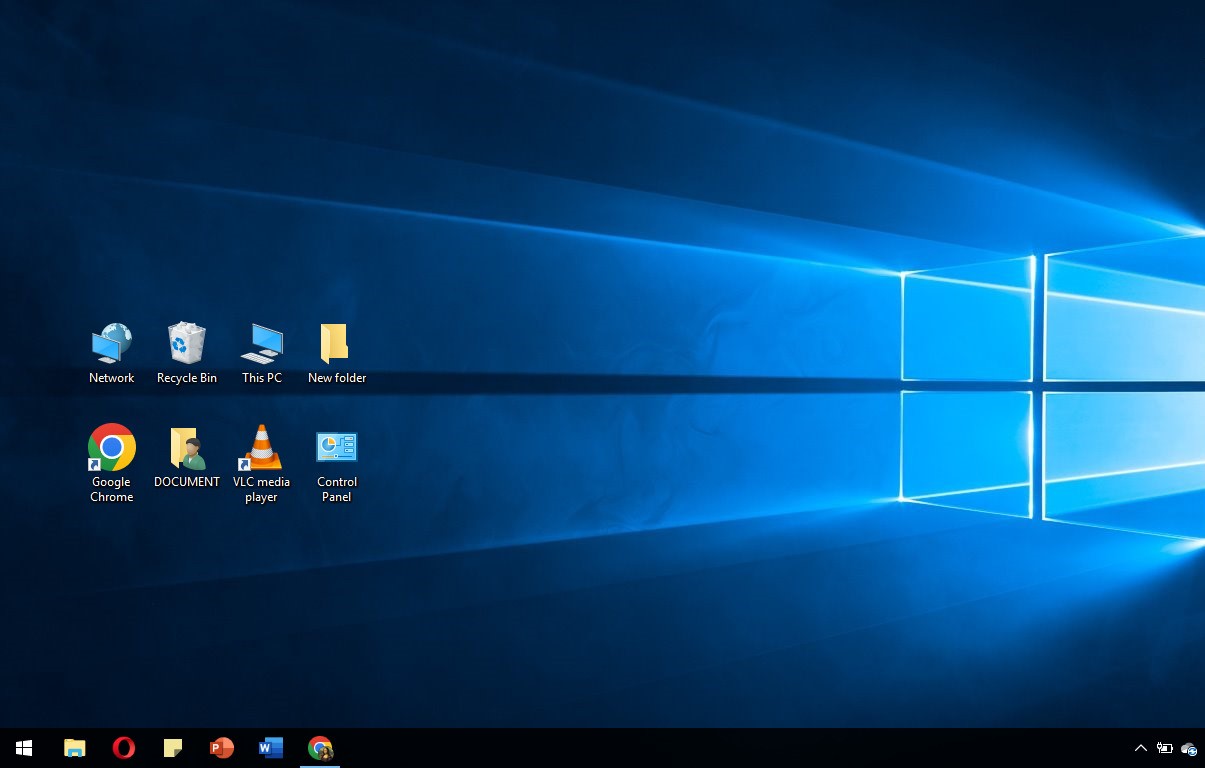Show hidden system tray icons

pyautogui.click(x=1140, y=748)
